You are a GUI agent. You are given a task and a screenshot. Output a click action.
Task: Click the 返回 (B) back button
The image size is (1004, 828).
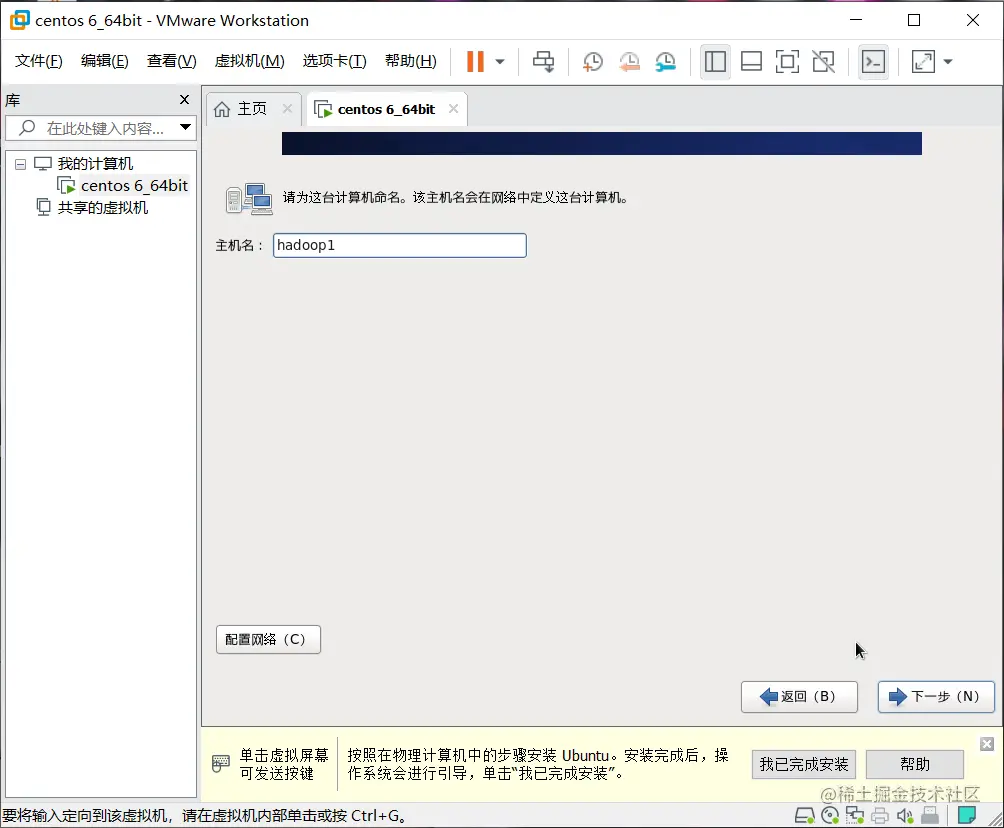798,697
